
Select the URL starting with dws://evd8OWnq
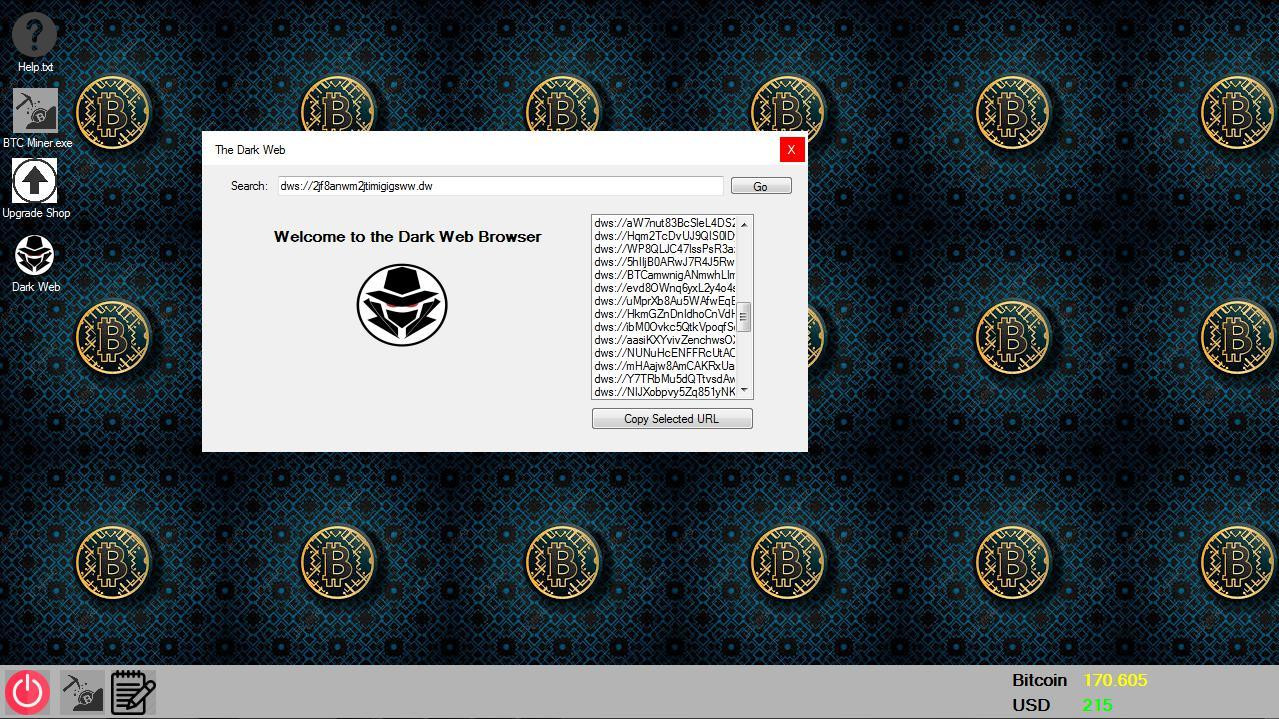coord(665,288)
